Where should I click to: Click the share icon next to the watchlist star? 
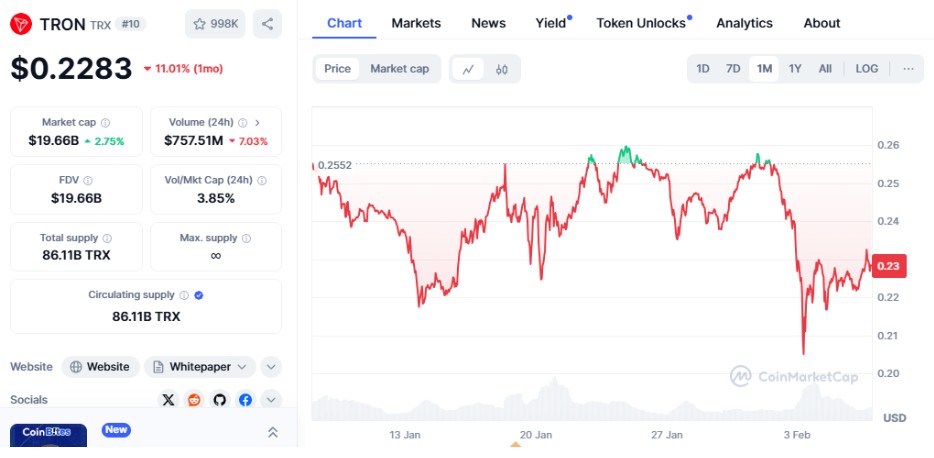coord(267,23)
